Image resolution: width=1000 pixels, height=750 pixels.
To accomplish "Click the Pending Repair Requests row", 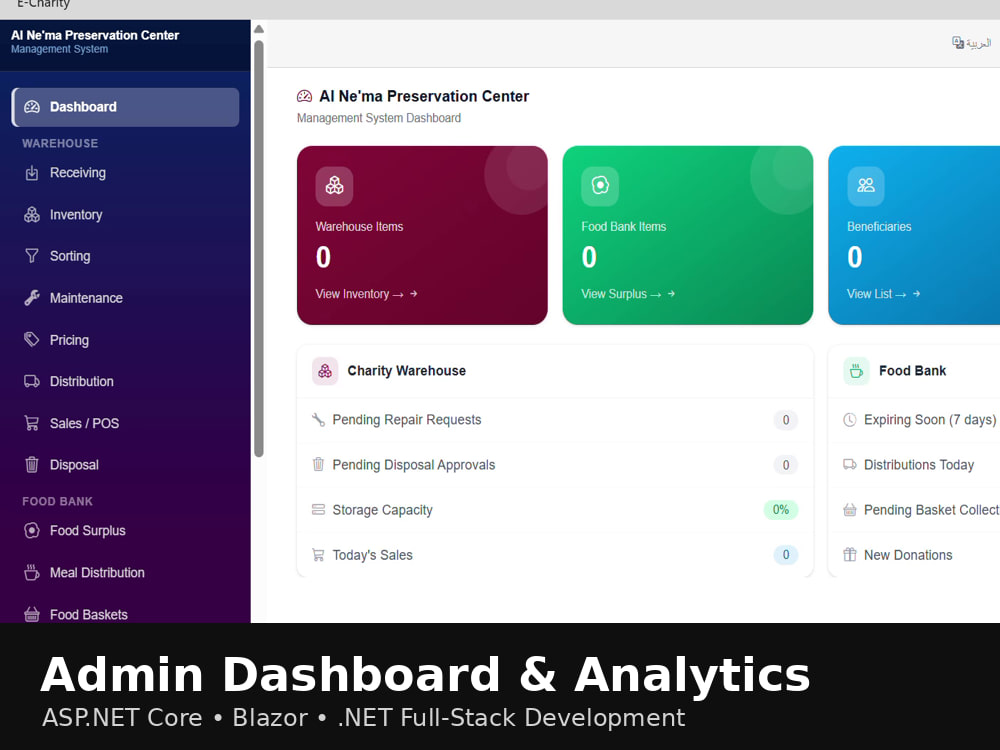I will click(x=555, y=420).
